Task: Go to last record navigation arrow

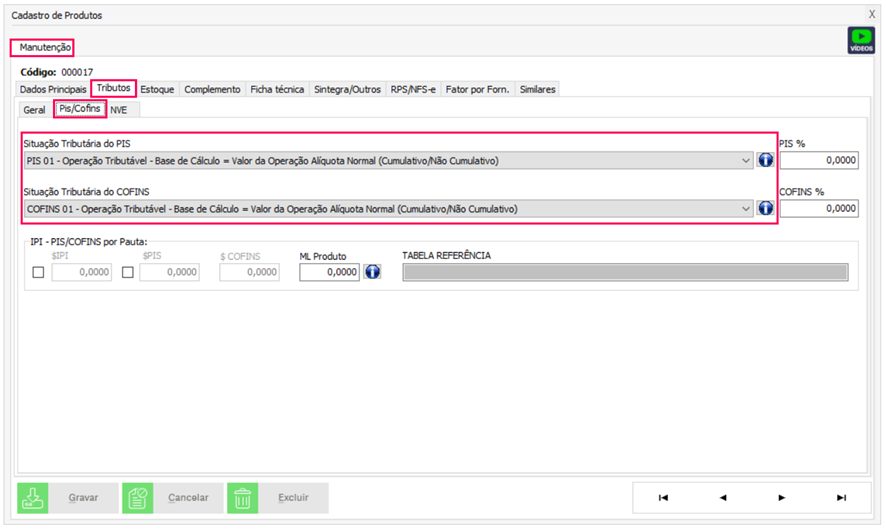Action: click(x=841, y=497)
